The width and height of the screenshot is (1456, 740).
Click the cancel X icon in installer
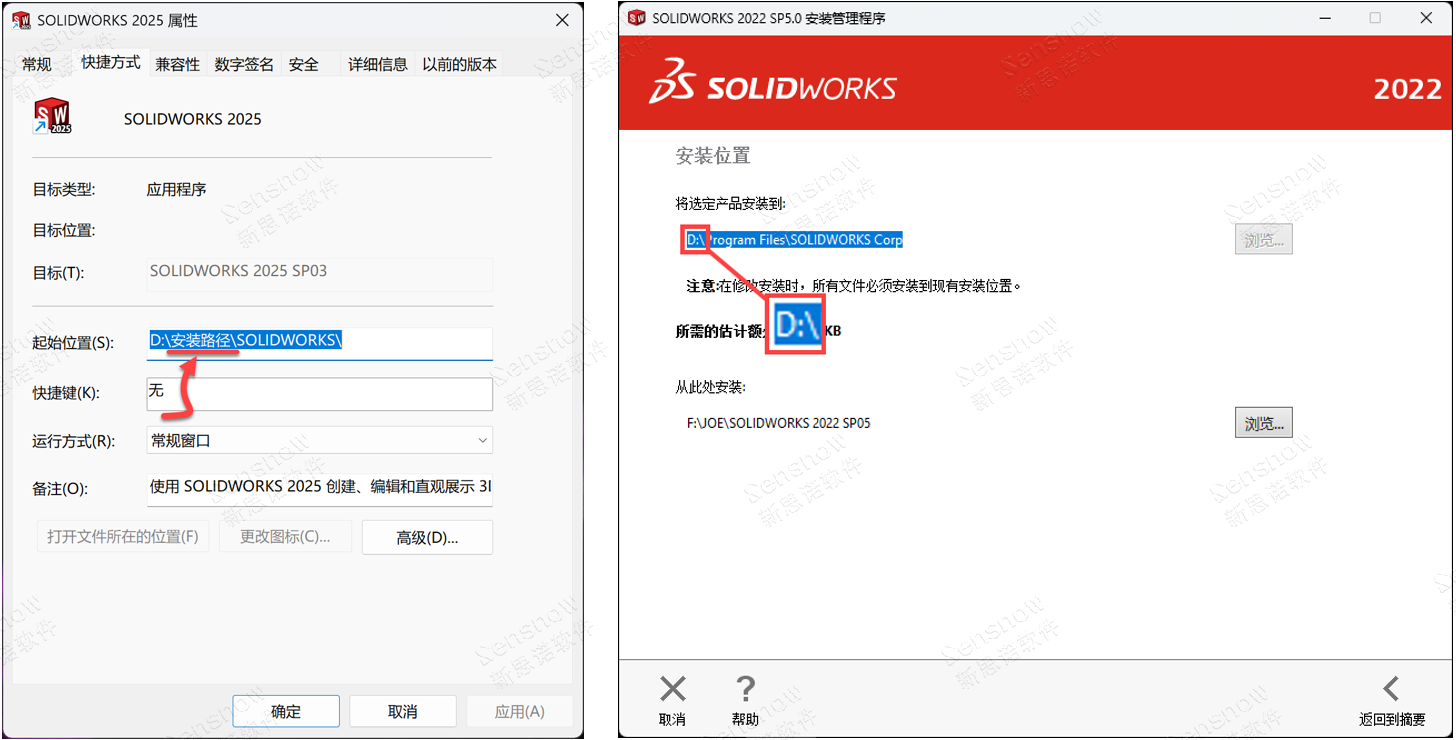(673, 689)
